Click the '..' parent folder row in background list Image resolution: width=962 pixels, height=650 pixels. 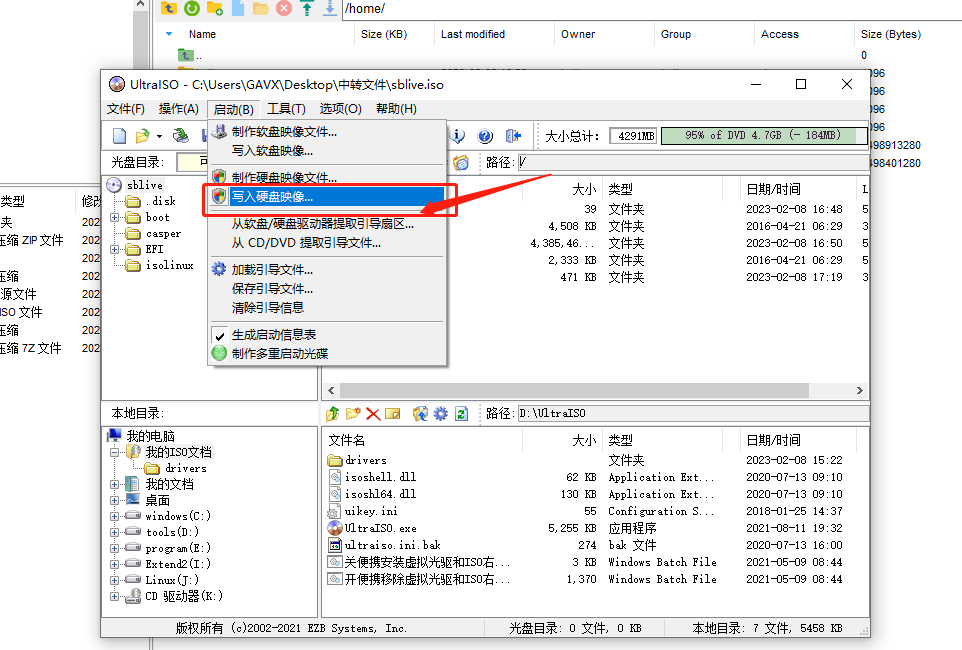pyautogui.click(x=190, y=55)
